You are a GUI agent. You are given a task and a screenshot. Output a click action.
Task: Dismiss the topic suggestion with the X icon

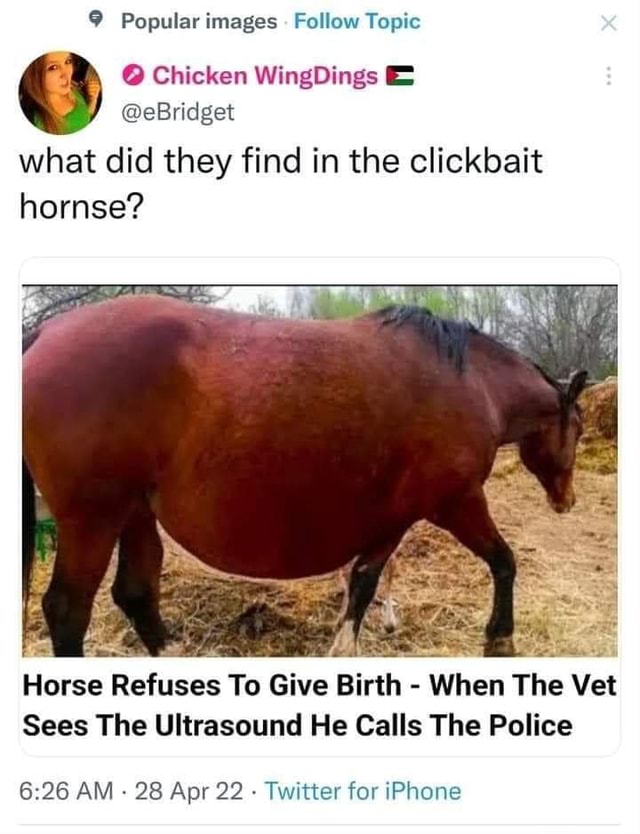(x=609, y=23)
